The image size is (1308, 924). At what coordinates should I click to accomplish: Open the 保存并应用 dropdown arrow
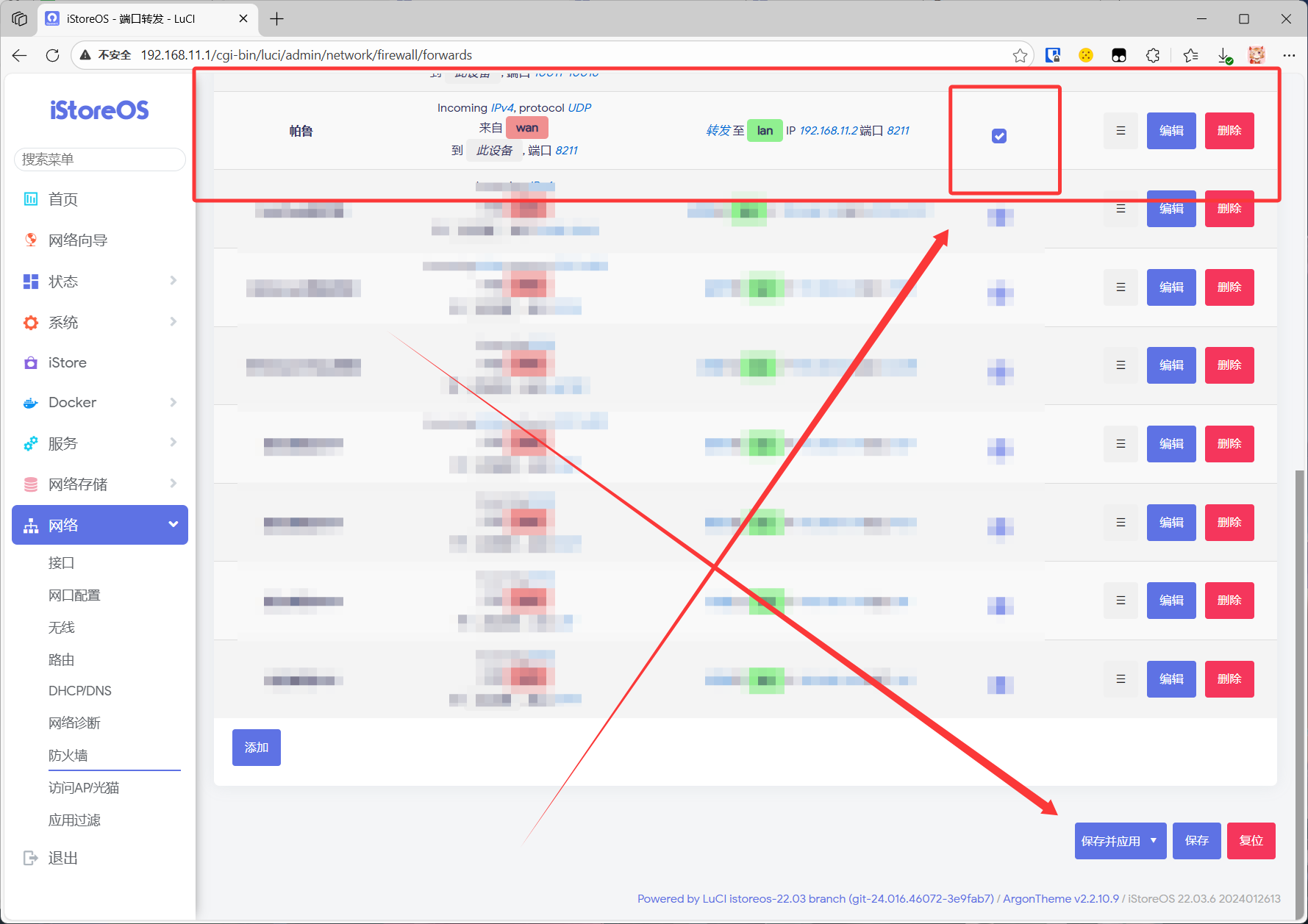click(1154, 840)
